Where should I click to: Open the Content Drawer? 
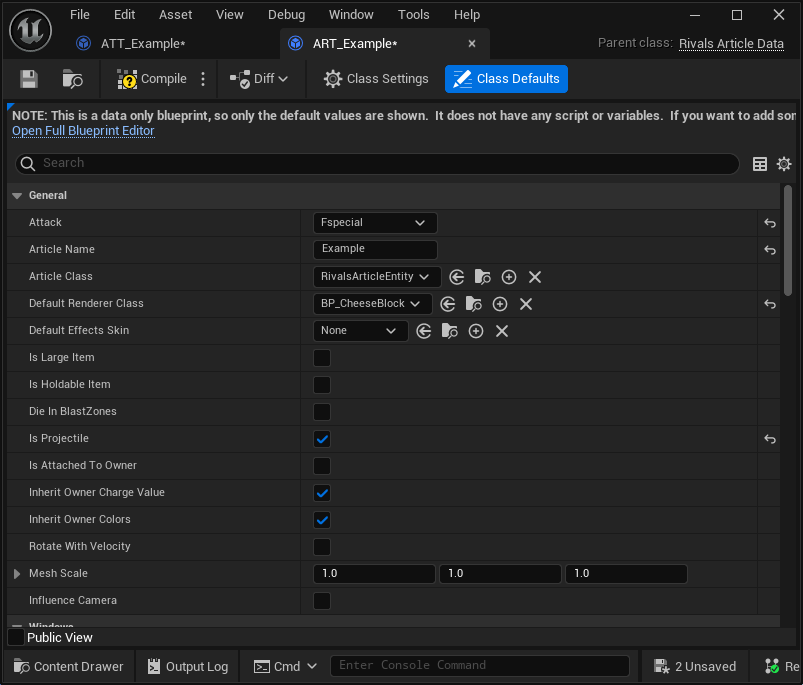pos(69,667)
